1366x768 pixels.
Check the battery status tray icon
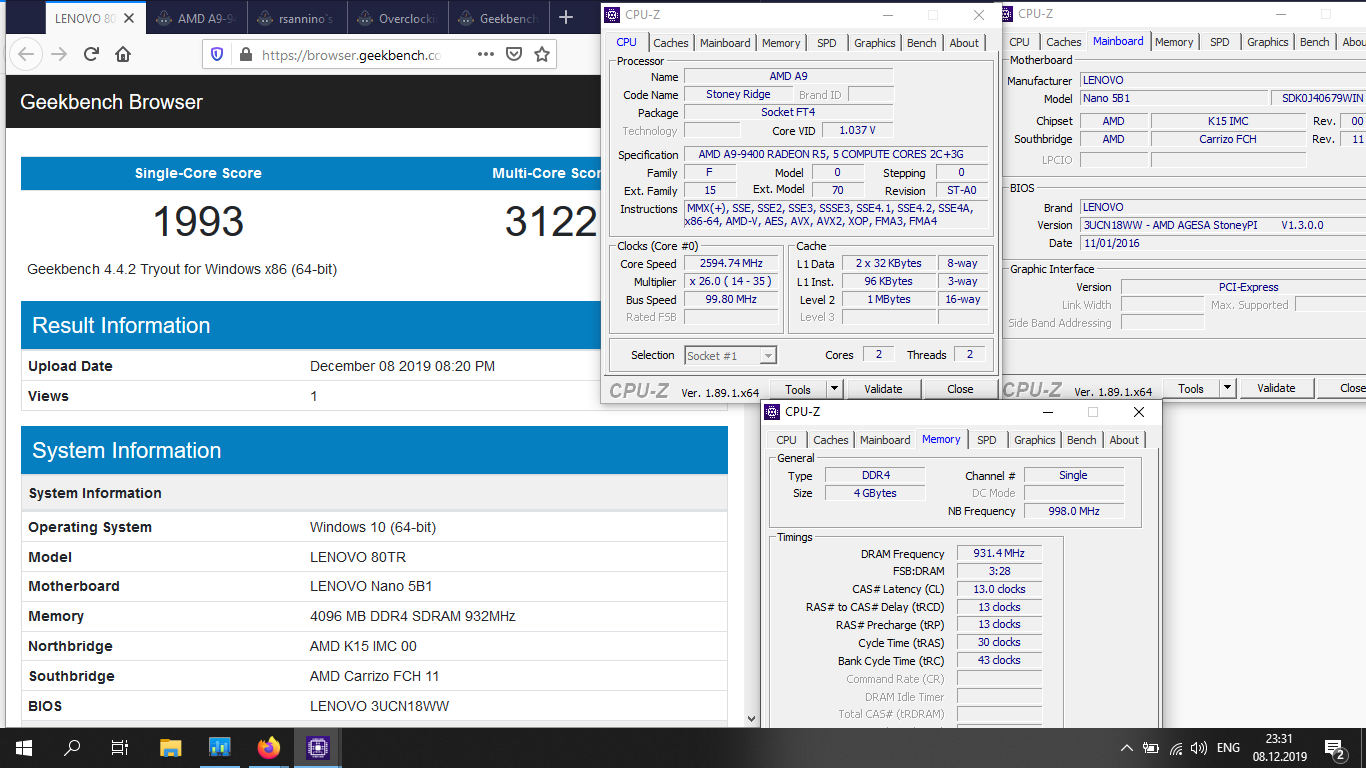[1151, 747]
